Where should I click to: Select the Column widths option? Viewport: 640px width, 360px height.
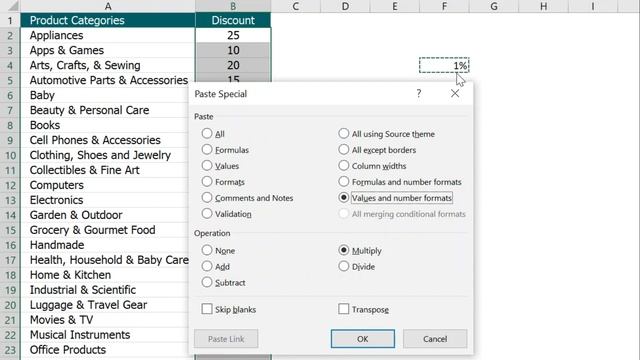pos(372,166)
